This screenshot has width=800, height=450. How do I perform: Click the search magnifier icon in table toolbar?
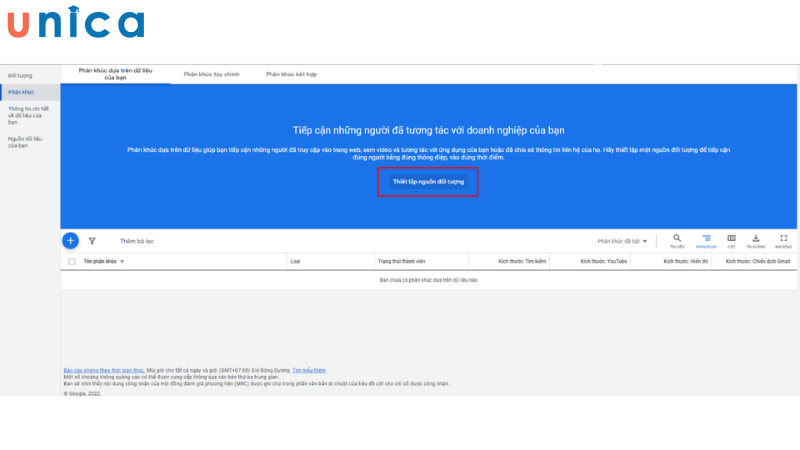coord(677,239)
